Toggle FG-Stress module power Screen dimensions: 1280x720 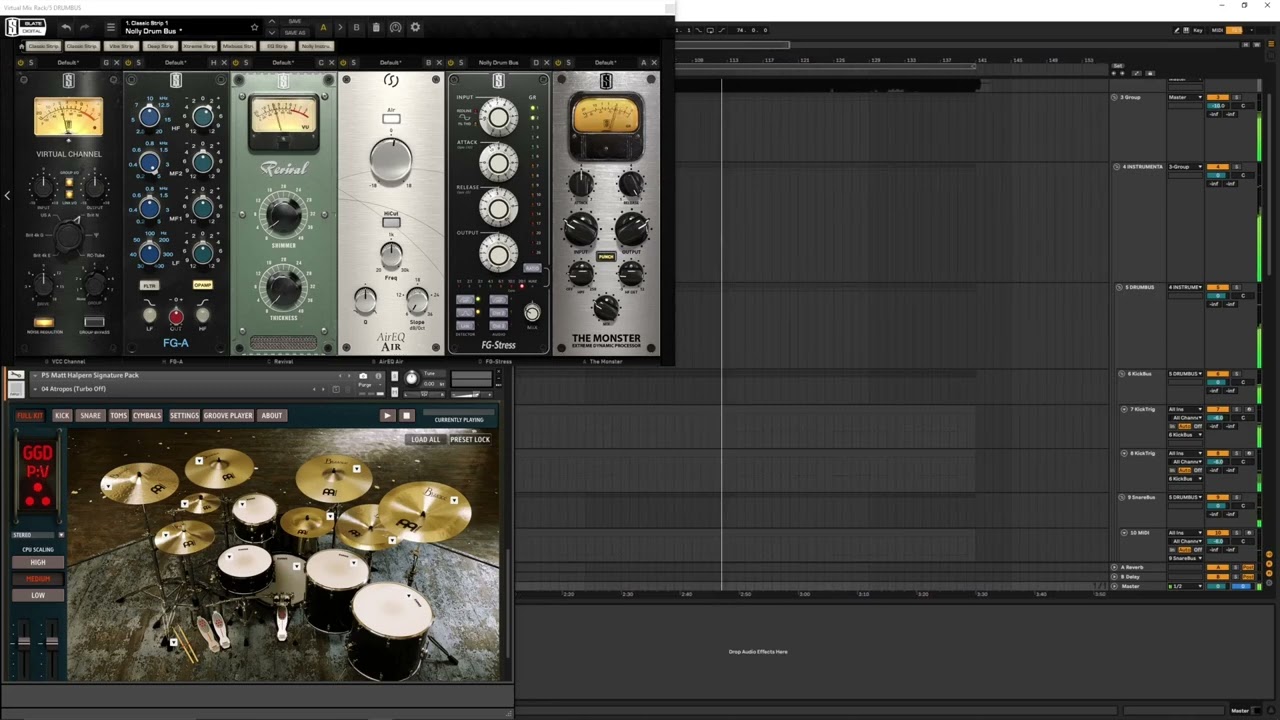tap(451, 63)
